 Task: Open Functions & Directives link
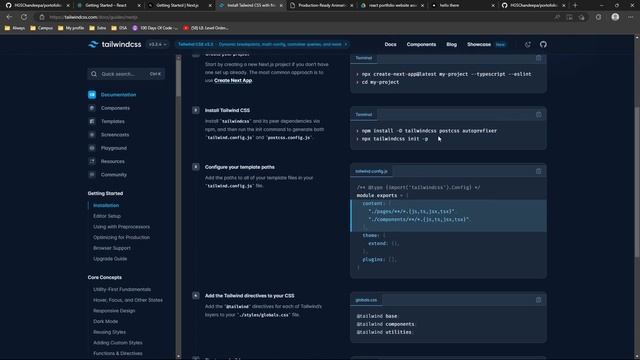[x=118, y=353]
